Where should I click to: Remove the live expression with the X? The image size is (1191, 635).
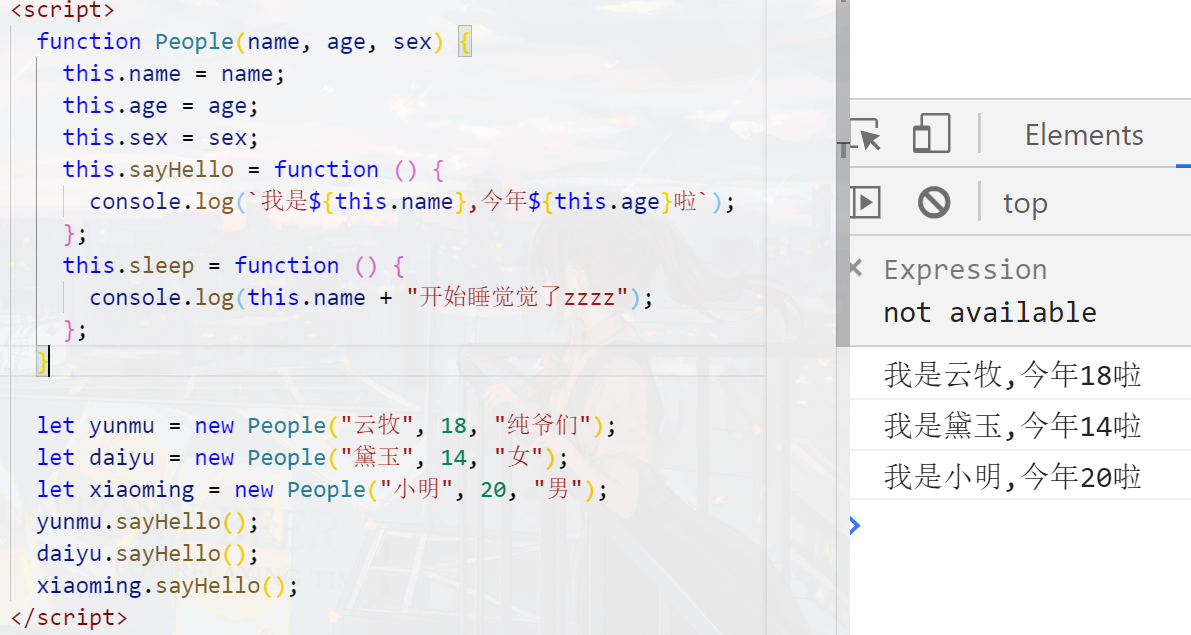pos(856,267)
